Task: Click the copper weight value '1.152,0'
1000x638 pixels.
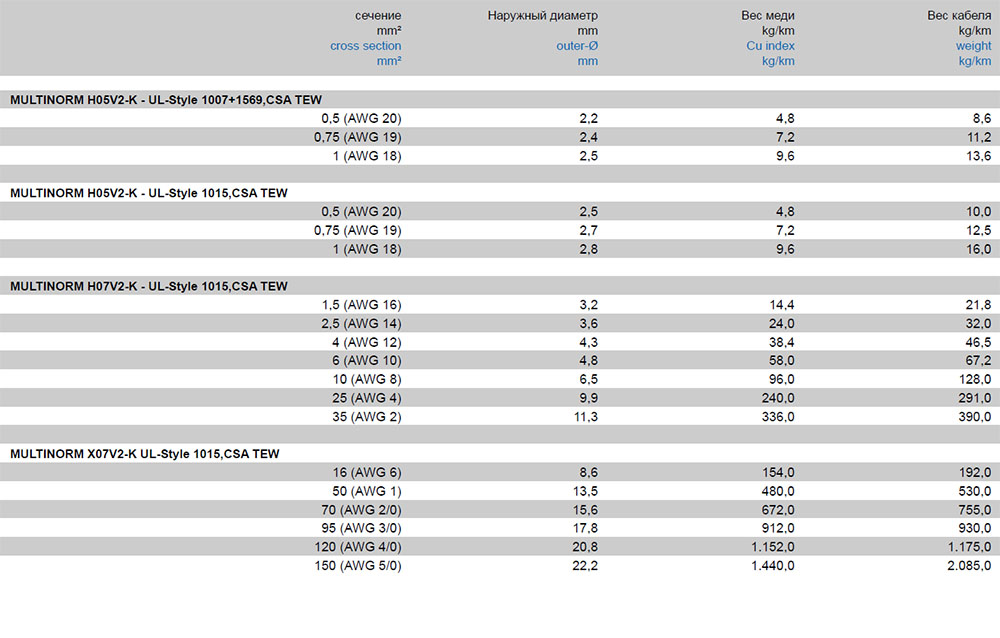Action: pos(774,547)
